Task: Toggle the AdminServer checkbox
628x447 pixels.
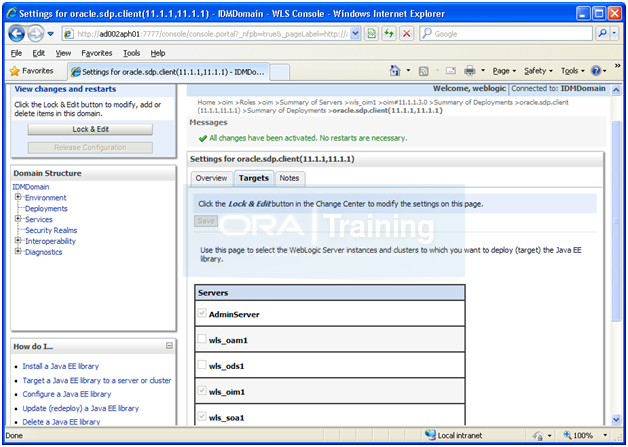Action: tap(202, 313)
